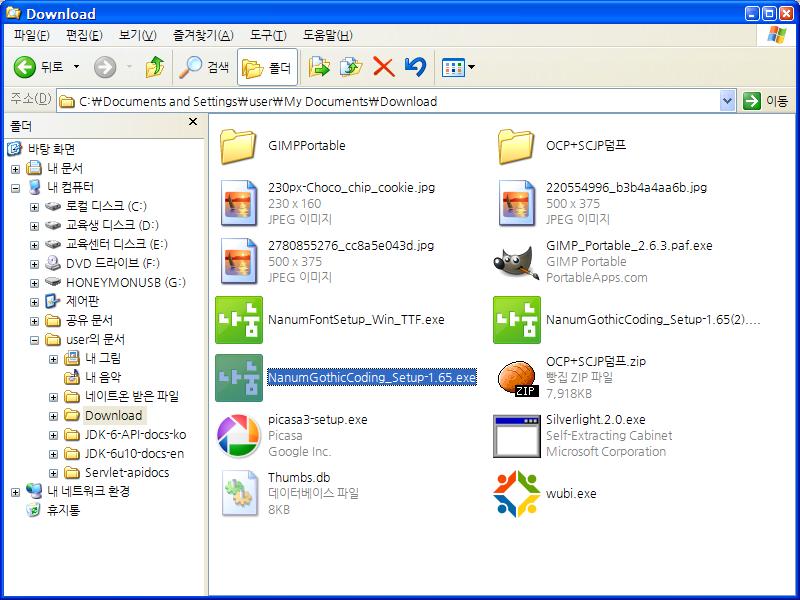Viewport: 800px width, 600px height.
Task: Select Servlet-apidocs folder in tree
Action: coord(127,472)
